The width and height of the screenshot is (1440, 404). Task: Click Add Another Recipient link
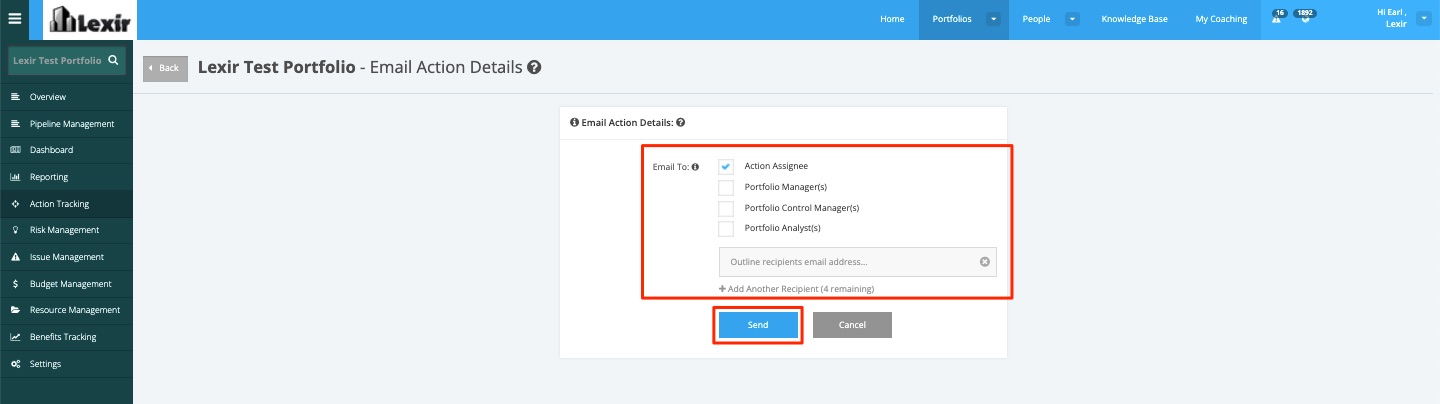796,289
